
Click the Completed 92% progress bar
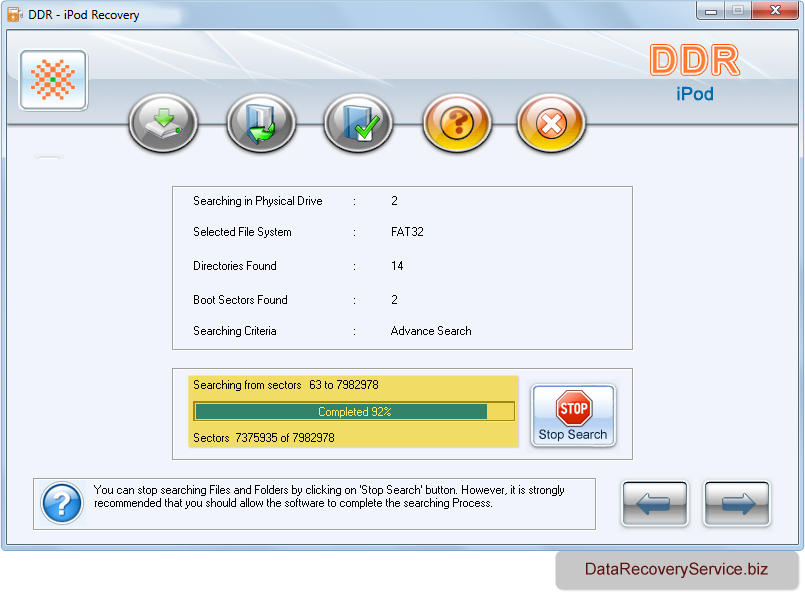click(x=354, y=412)
